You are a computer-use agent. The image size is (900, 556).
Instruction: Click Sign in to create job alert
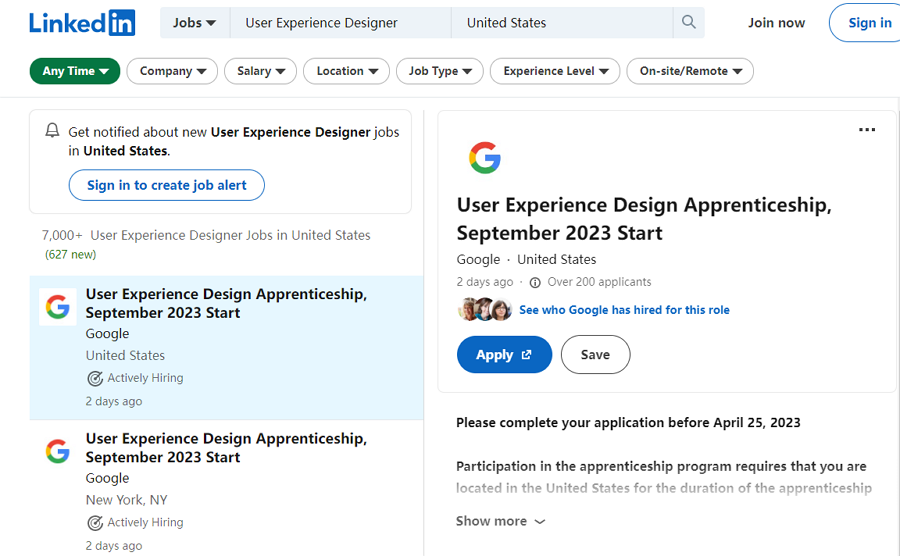166,185
